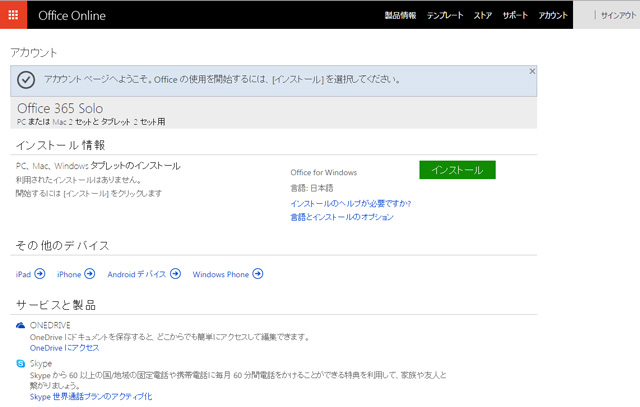Open the app launcher grid icon
Screen dimensions: 640x407
click(13, 15)
